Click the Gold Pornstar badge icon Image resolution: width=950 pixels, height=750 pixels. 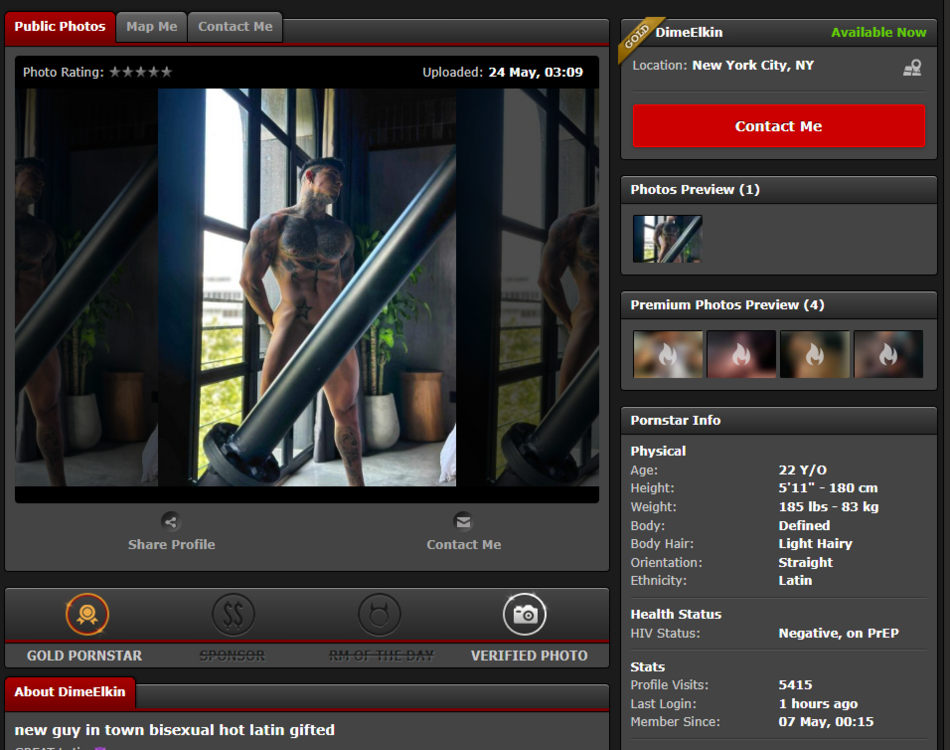[87, 614]
